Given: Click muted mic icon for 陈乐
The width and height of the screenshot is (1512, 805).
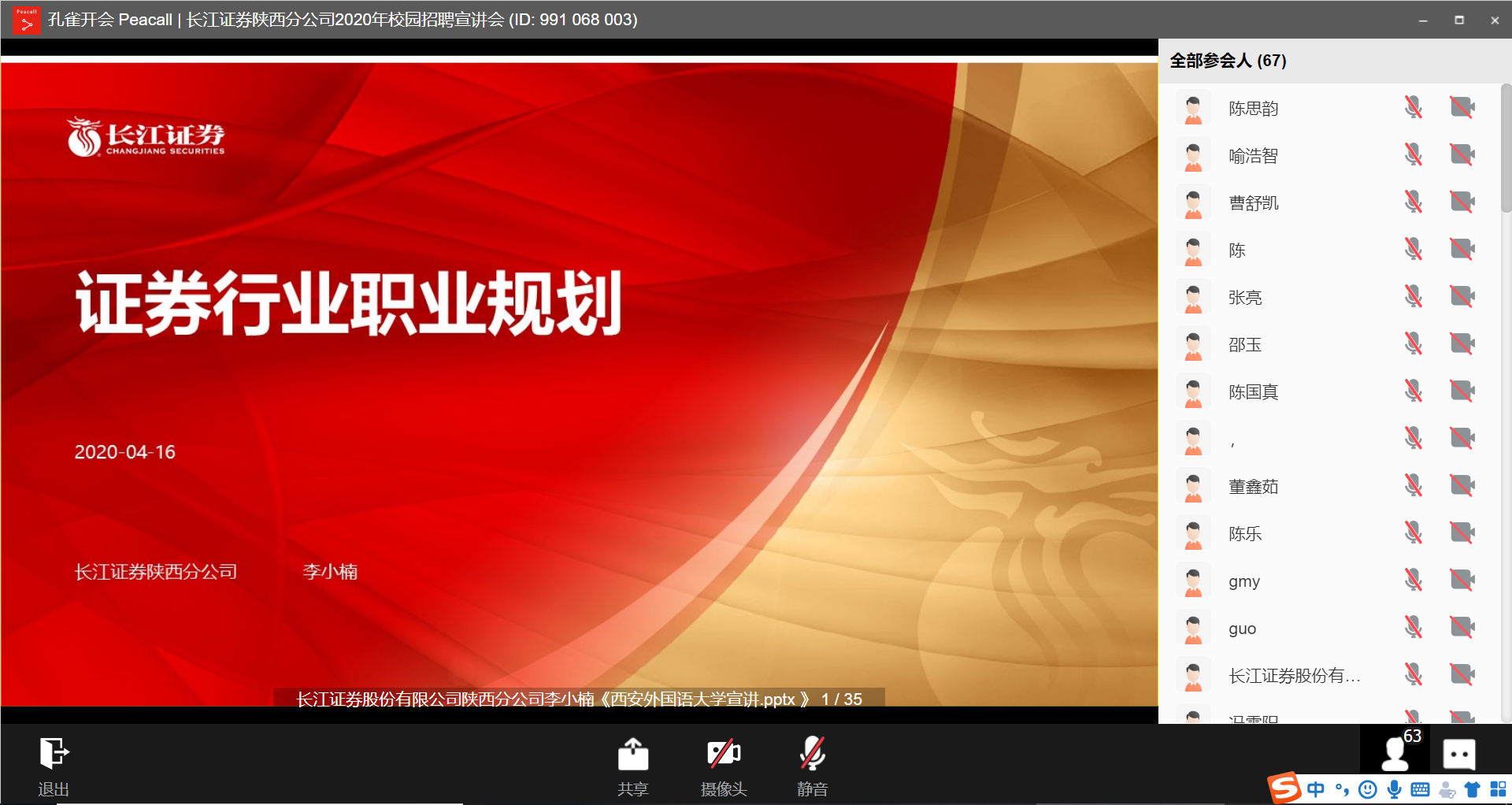Looking at the screenshot, I should (1414, 532).
